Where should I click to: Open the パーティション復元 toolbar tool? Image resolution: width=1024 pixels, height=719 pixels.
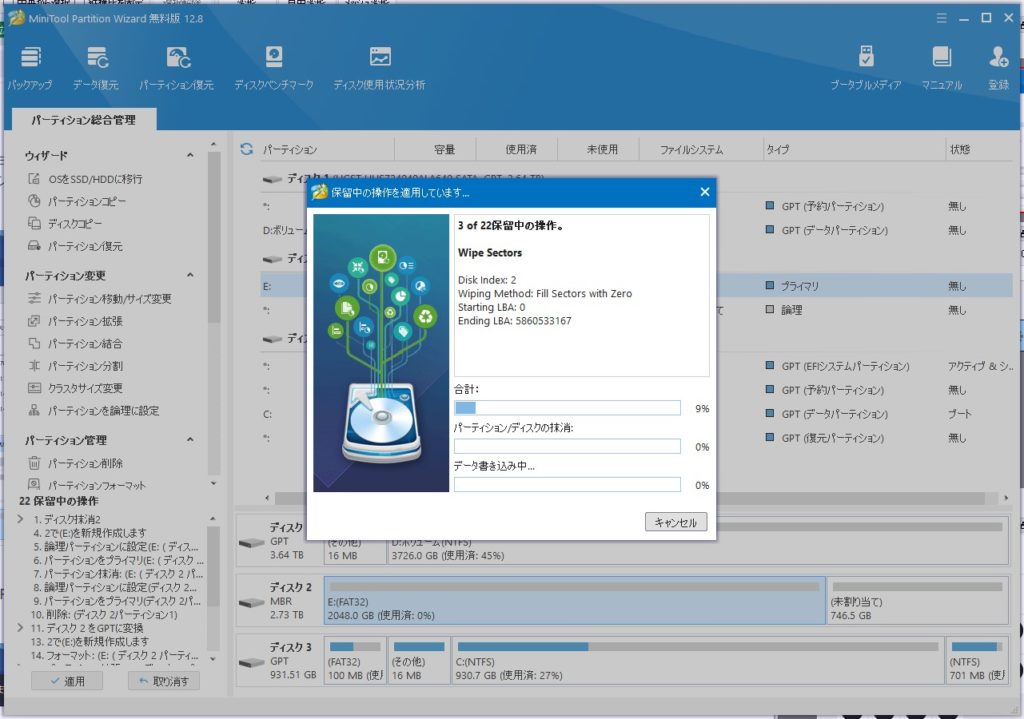[177, 60]
